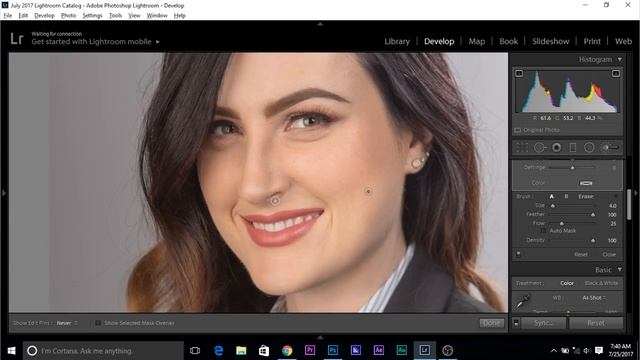This screenshot has width=640, height=360.
Task: Expand brush options disclosure triangle
Action: coord(616,196)
